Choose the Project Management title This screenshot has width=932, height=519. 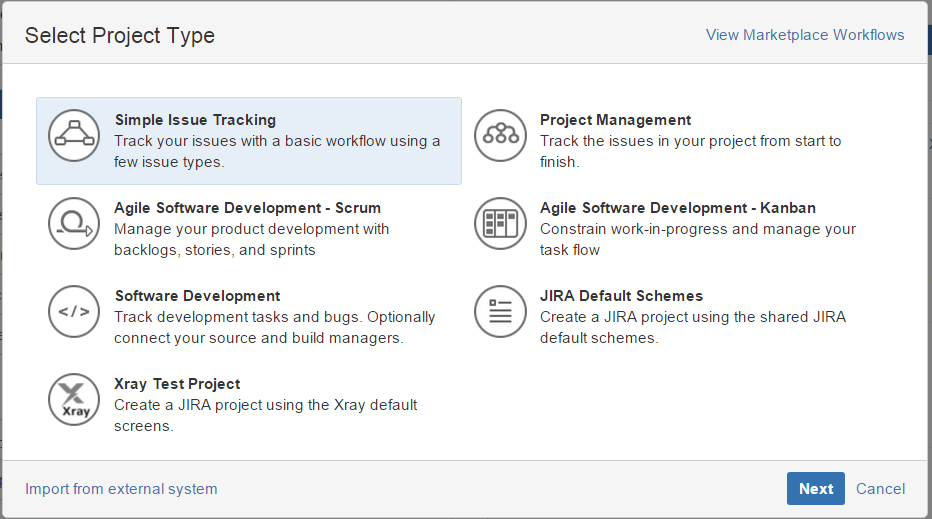615,120
